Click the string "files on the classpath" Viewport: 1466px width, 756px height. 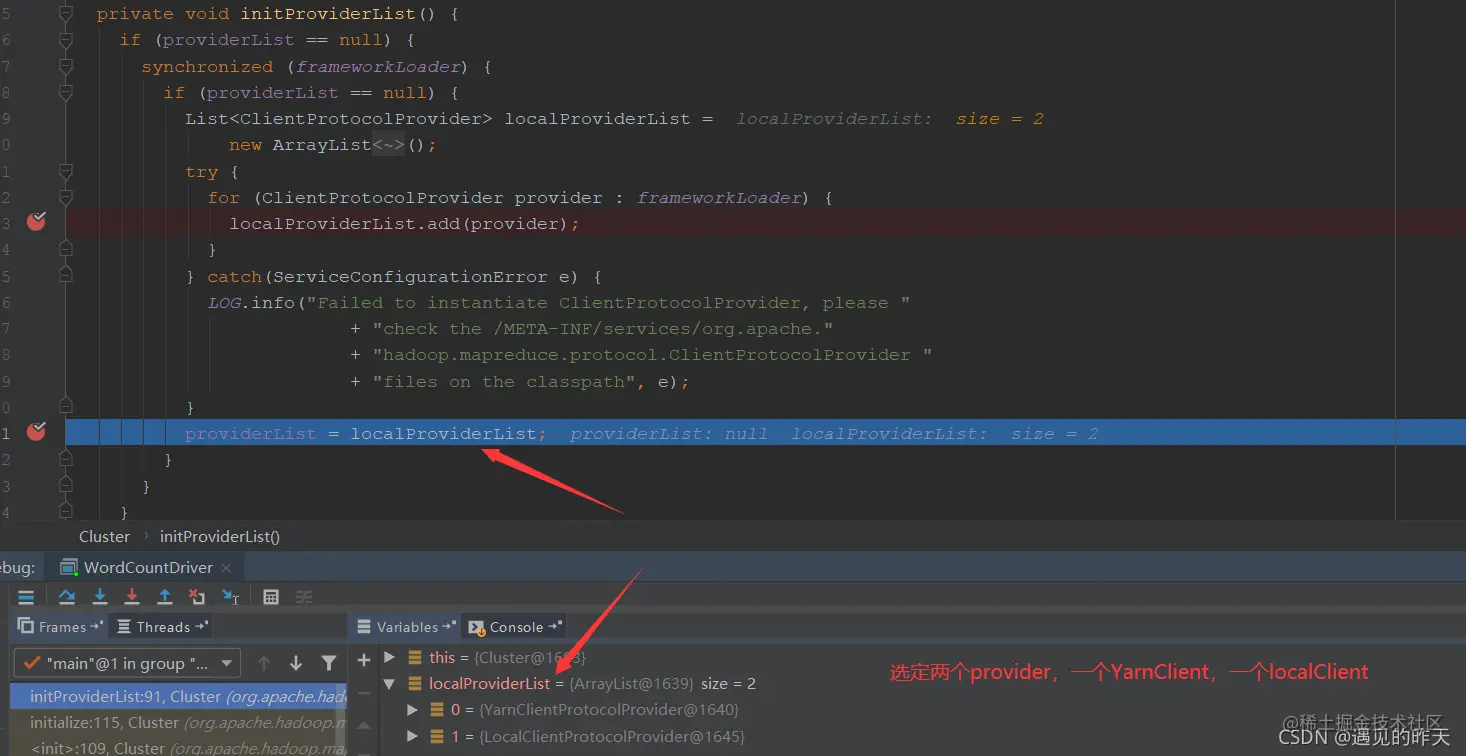(502, 382)
